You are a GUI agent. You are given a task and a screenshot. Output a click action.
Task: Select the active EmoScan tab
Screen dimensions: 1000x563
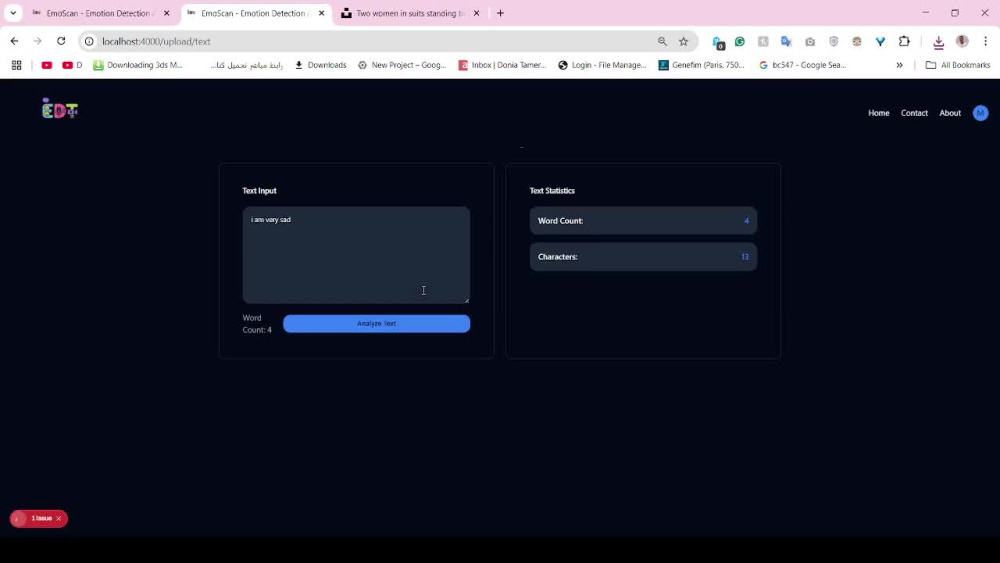(x=256, y=13)
